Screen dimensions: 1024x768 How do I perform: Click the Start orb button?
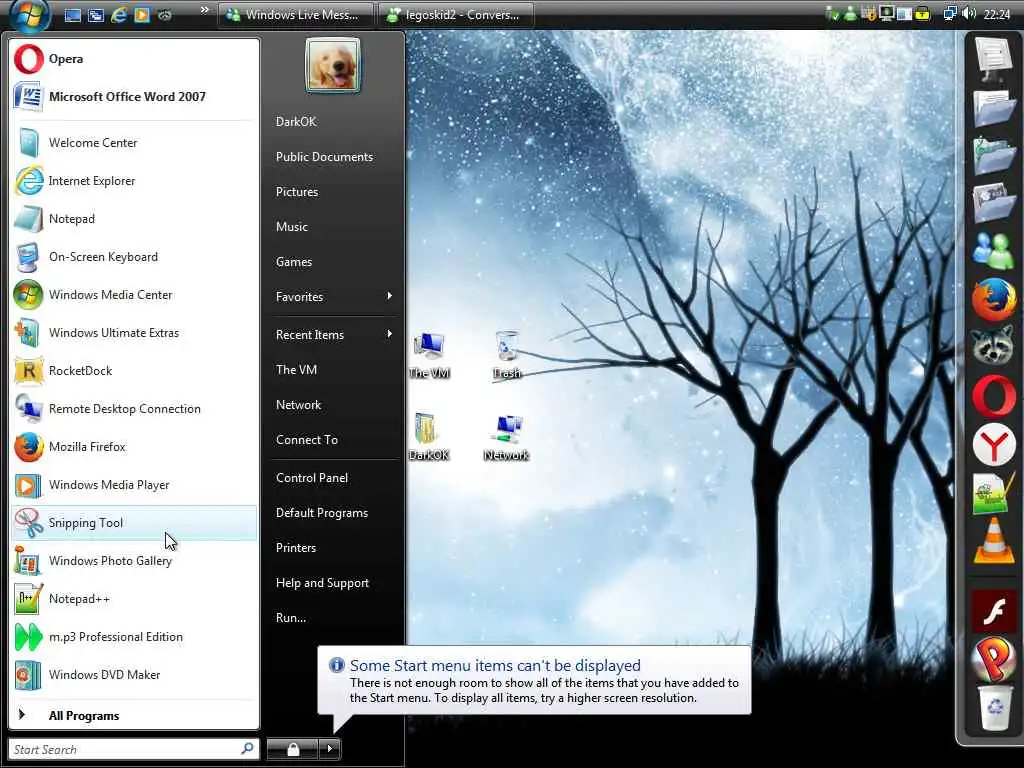point(29,14)
